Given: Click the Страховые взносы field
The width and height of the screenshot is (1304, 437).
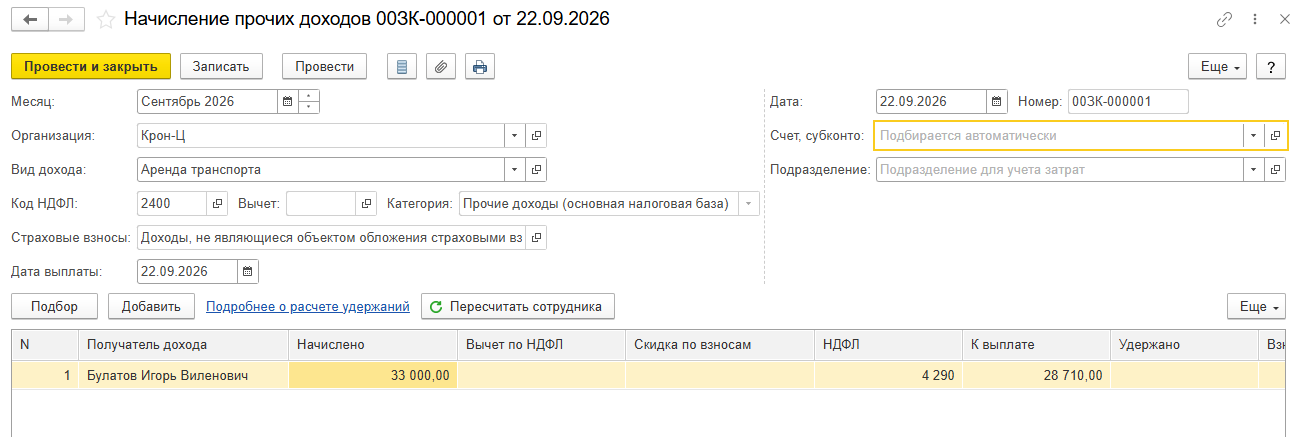Looking at the screenshot, I should point(331,237).
